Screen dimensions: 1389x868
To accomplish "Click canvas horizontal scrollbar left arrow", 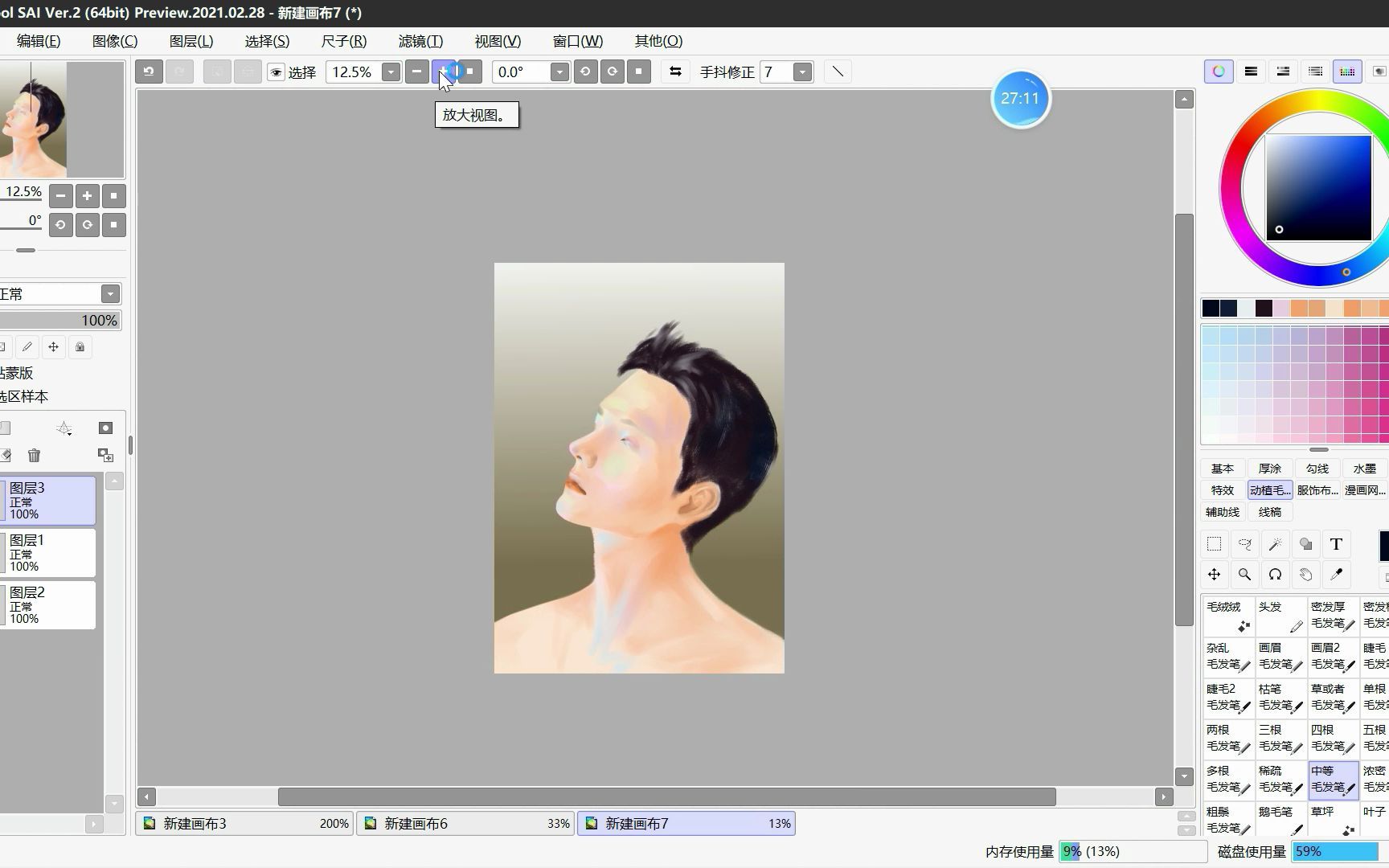I will click(x=146, y=796).
